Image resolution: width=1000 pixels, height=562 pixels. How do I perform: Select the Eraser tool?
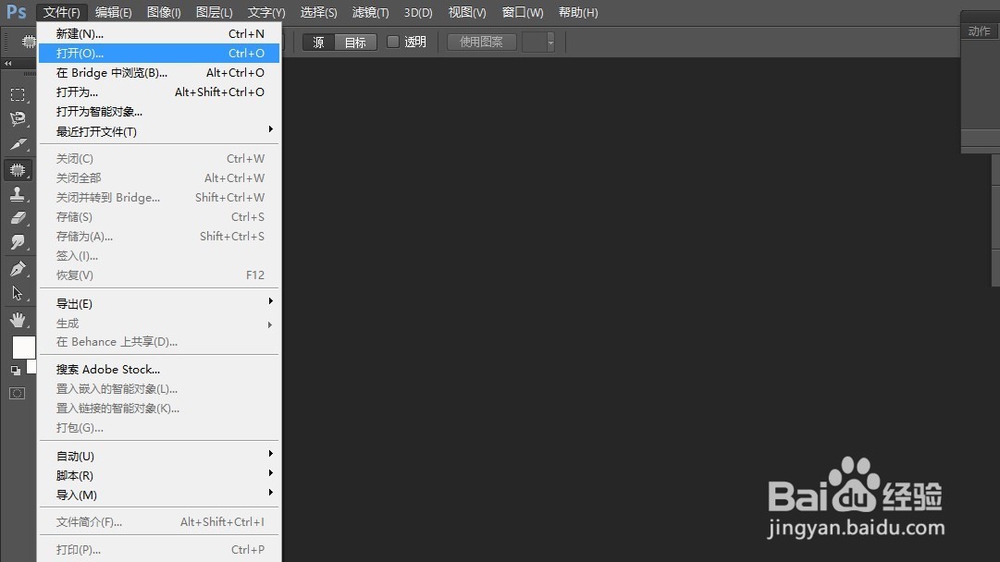(18, 219)
